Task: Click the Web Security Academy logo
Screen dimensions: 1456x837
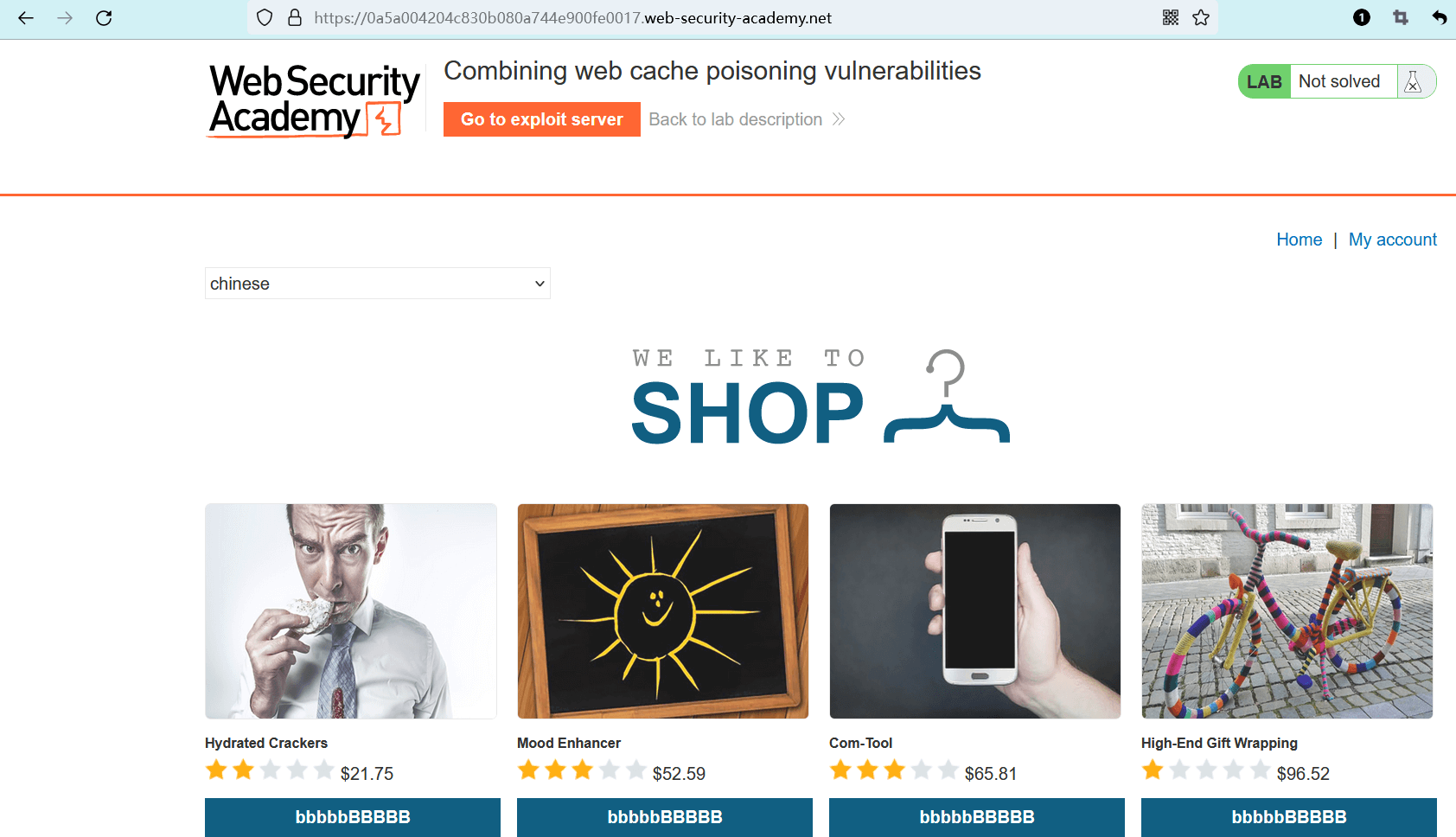Action: 314,100
